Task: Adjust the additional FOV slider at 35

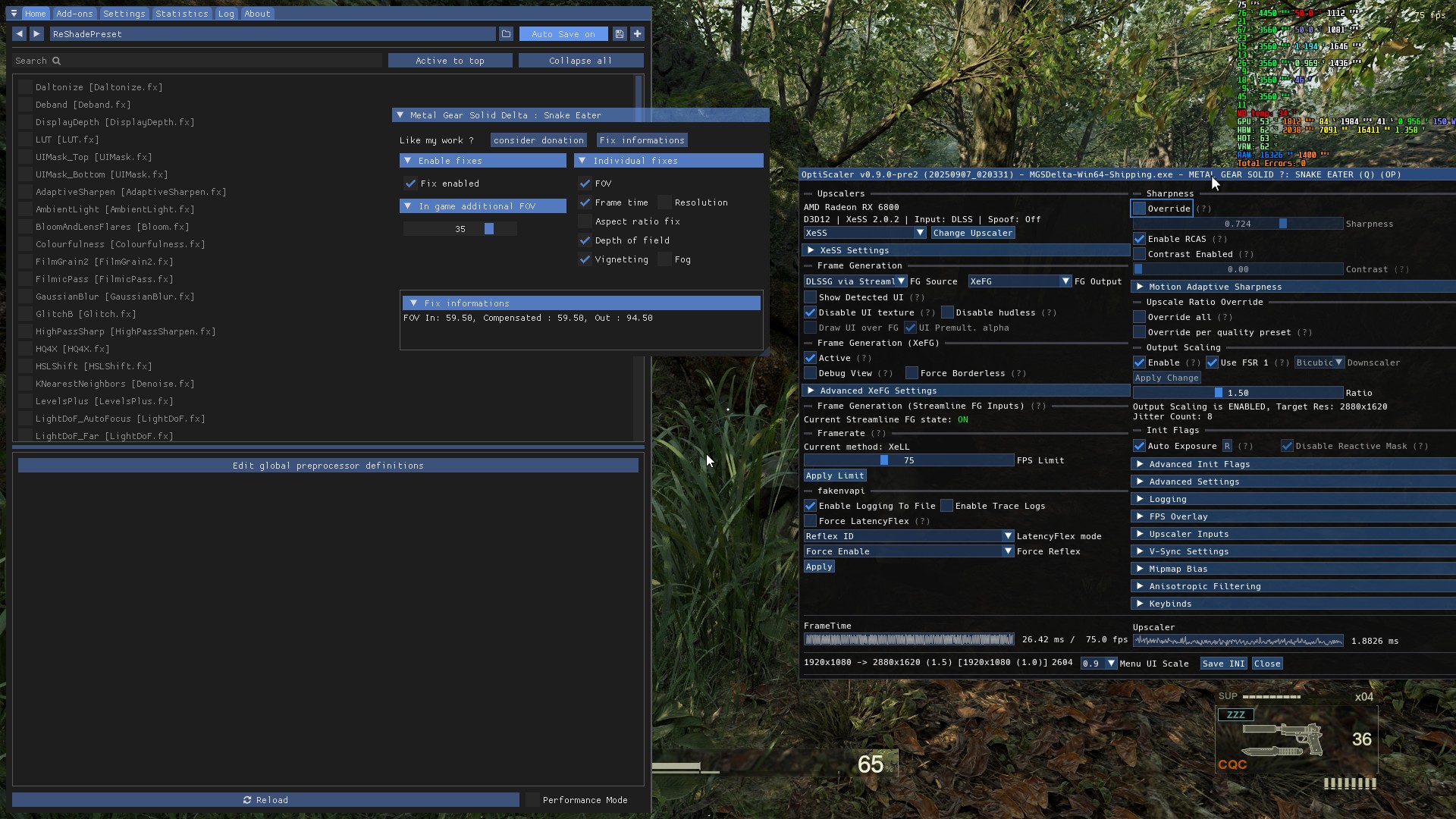Action: pyautogui.click(x=460, y=229)
